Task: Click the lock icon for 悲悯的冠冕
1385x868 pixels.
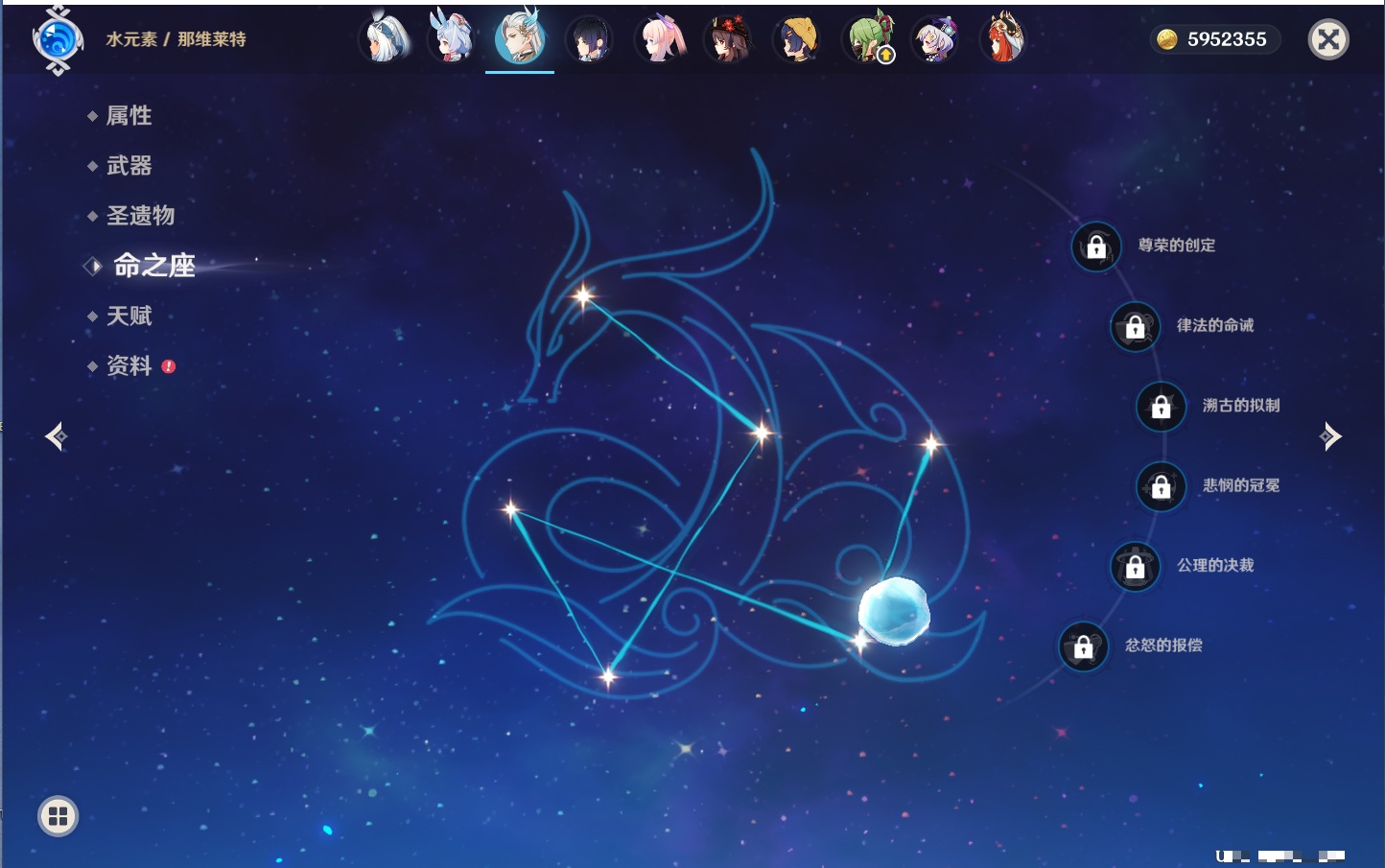Action: click(x=1162, y=487)
